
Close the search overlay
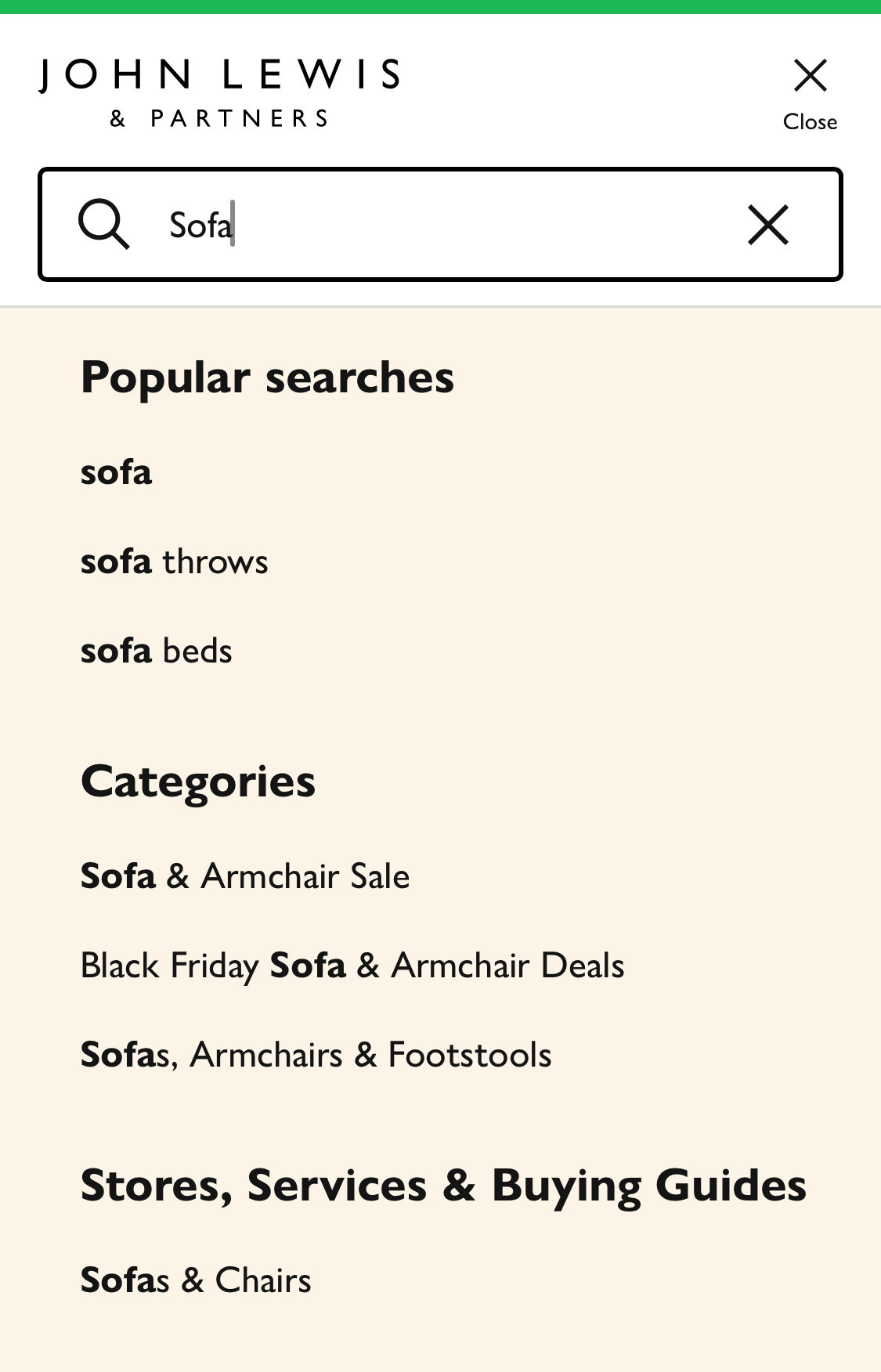pyautogui.click(x=810, y=76)
